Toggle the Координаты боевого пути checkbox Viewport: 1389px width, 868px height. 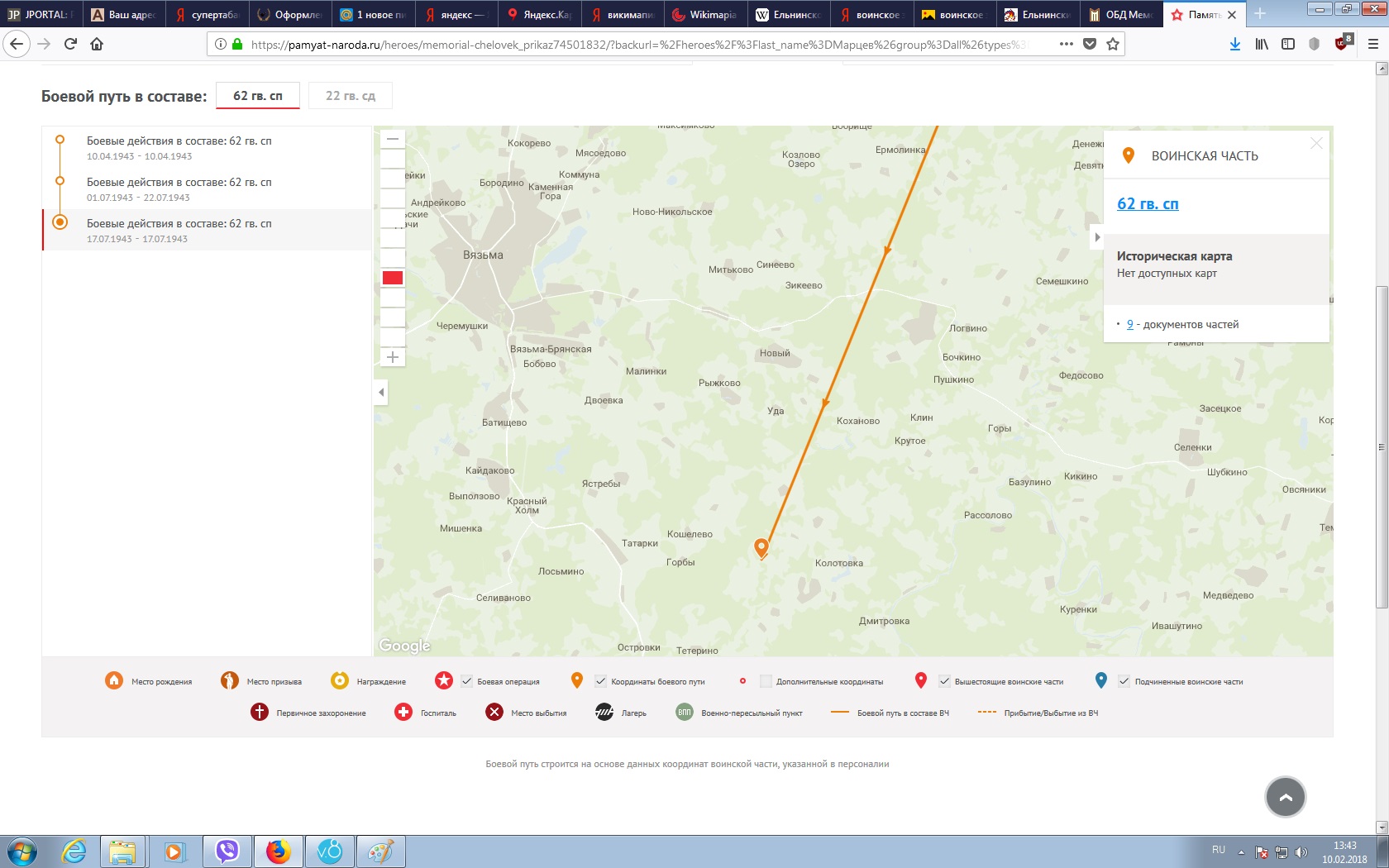(601, 681)
